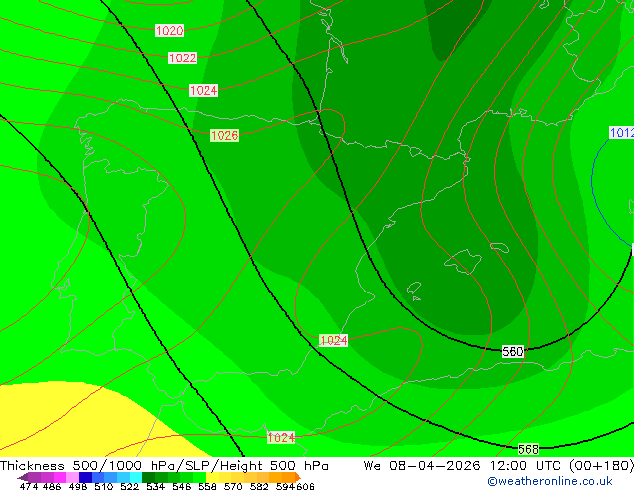Click the legend value 474

[29, 486]
